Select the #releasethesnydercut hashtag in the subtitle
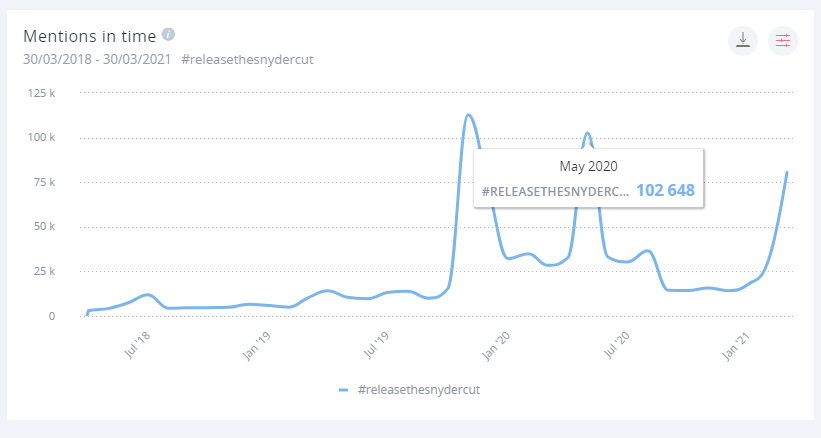 248,59
